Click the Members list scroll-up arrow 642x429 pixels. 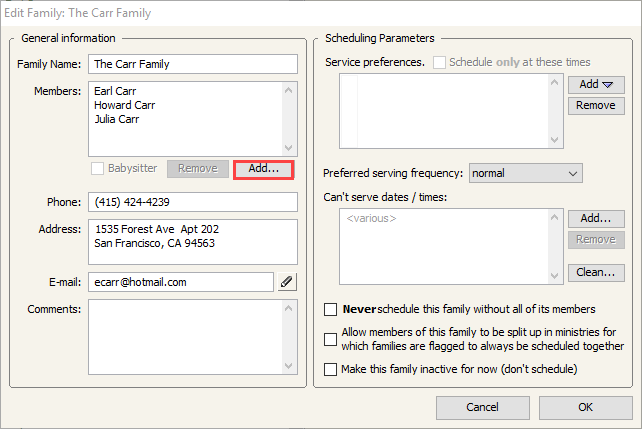289,90
